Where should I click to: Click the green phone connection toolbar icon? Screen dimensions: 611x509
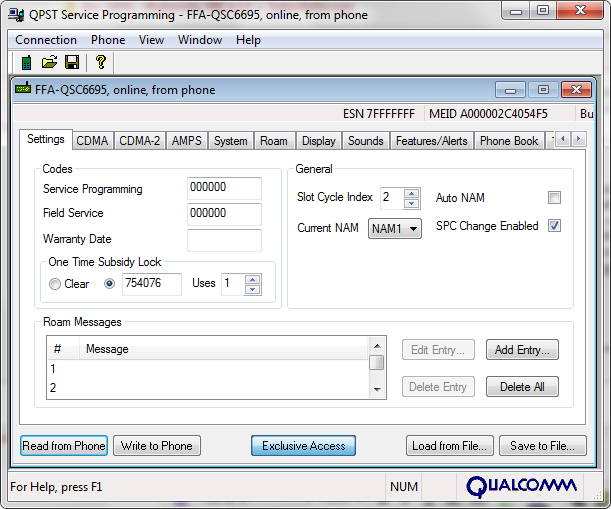point(26,62)
